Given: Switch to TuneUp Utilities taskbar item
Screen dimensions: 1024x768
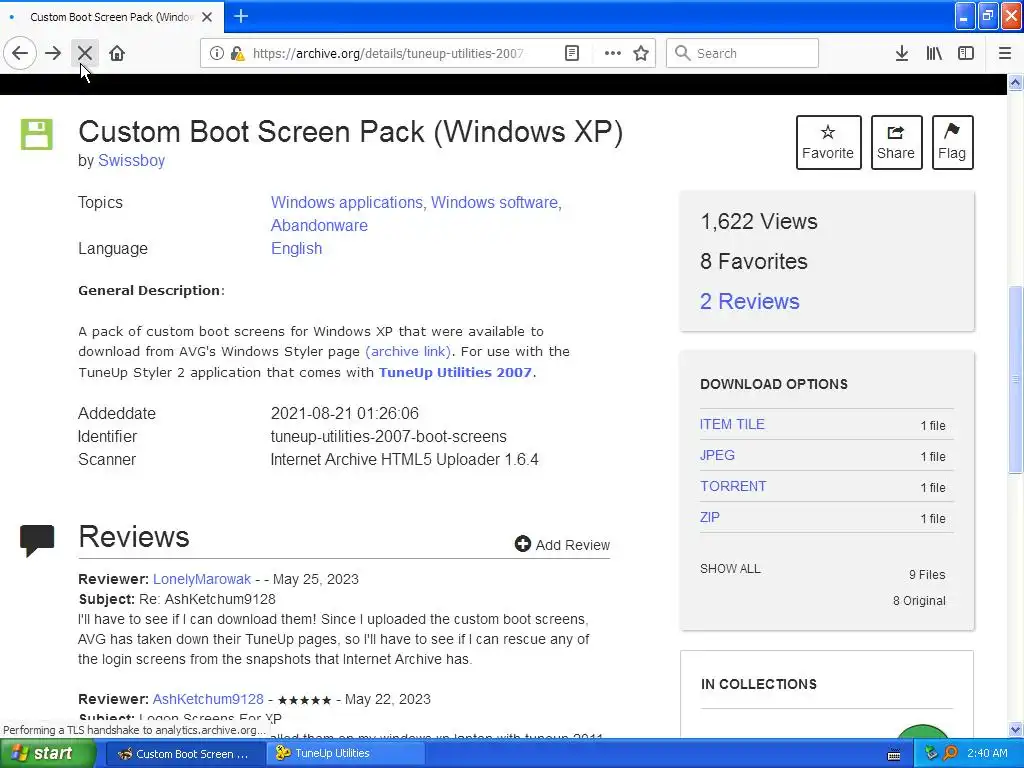Looking at the screenshot, I should coord(345,754).
